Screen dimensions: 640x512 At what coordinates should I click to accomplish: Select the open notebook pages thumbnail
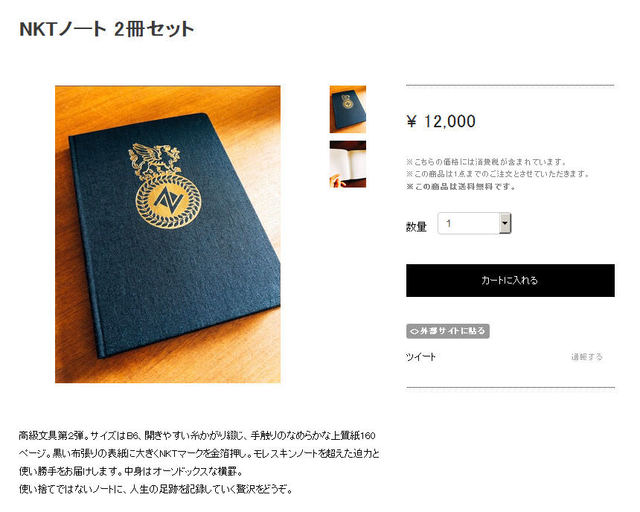[348, 164]
